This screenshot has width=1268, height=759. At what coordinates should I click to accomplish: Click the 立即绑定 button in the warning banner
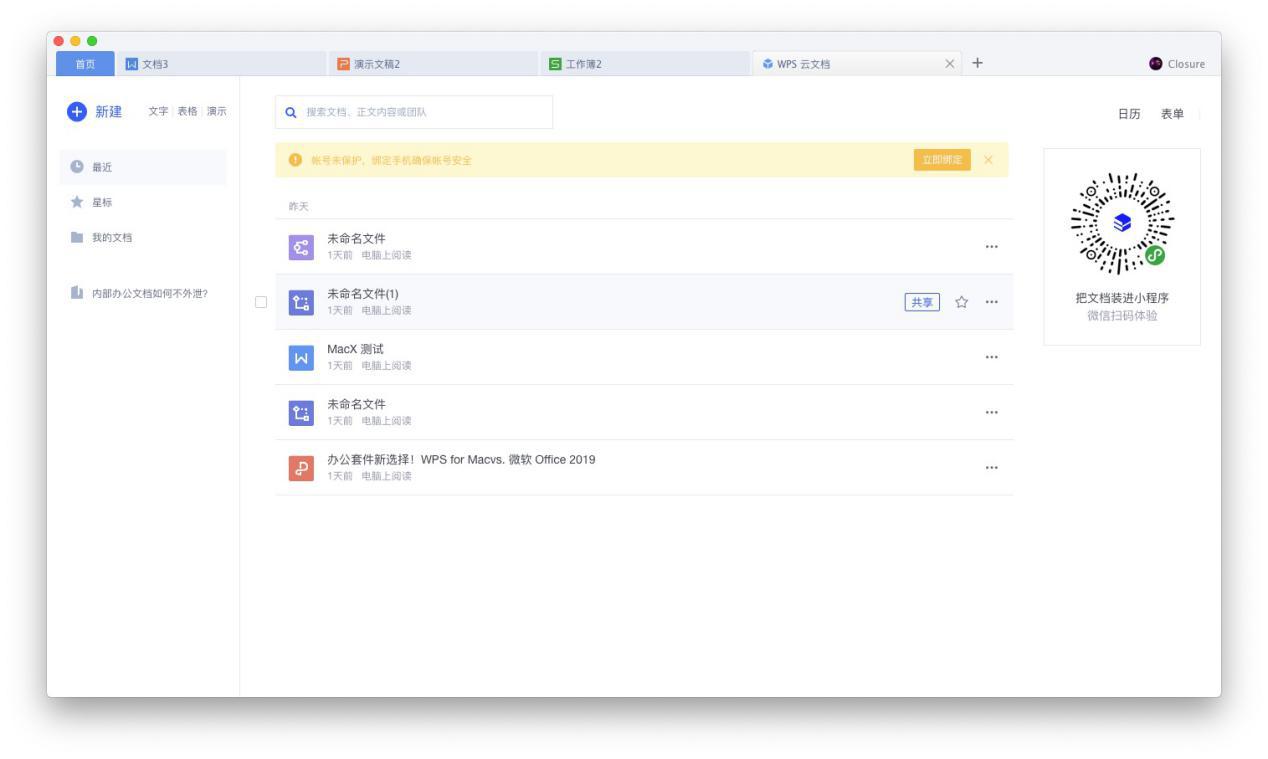click(x=942, y=159)
